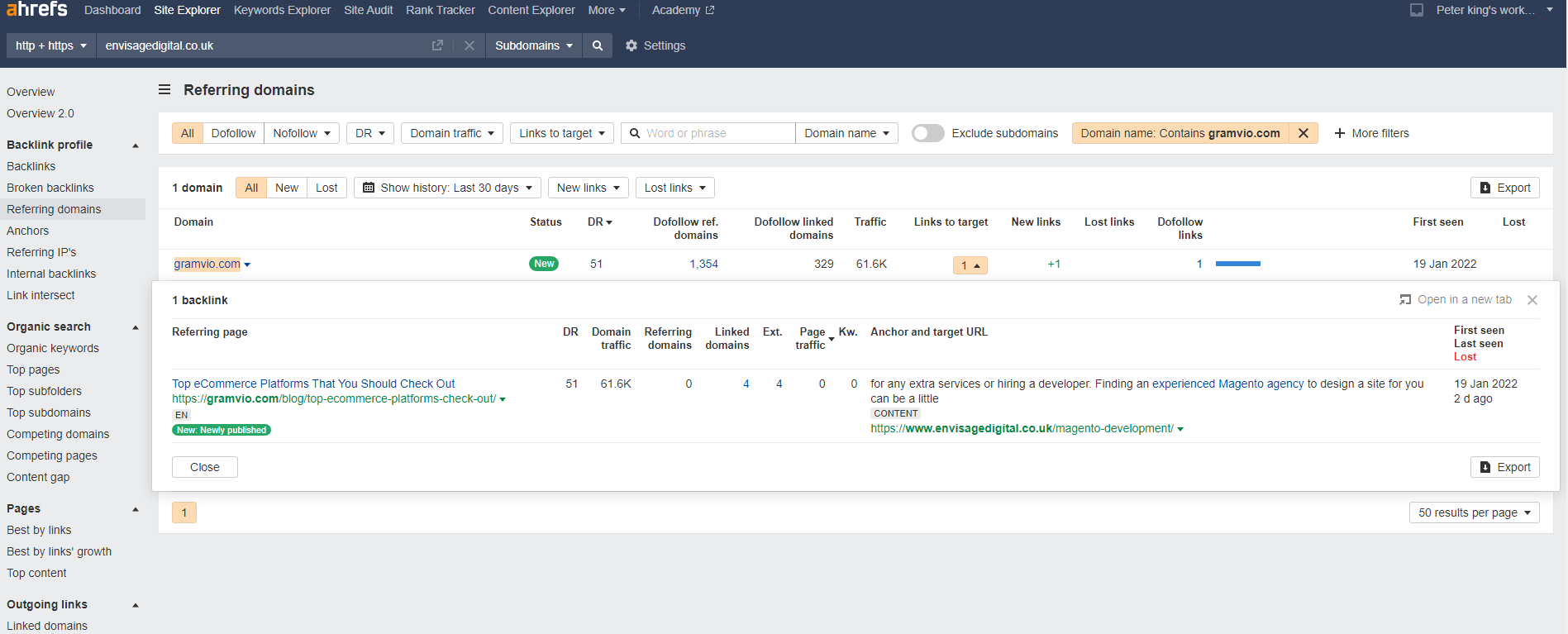Viewport: 1568px width, 634px height.
Task: Export backlink panel data
Action: [1504, 467]
